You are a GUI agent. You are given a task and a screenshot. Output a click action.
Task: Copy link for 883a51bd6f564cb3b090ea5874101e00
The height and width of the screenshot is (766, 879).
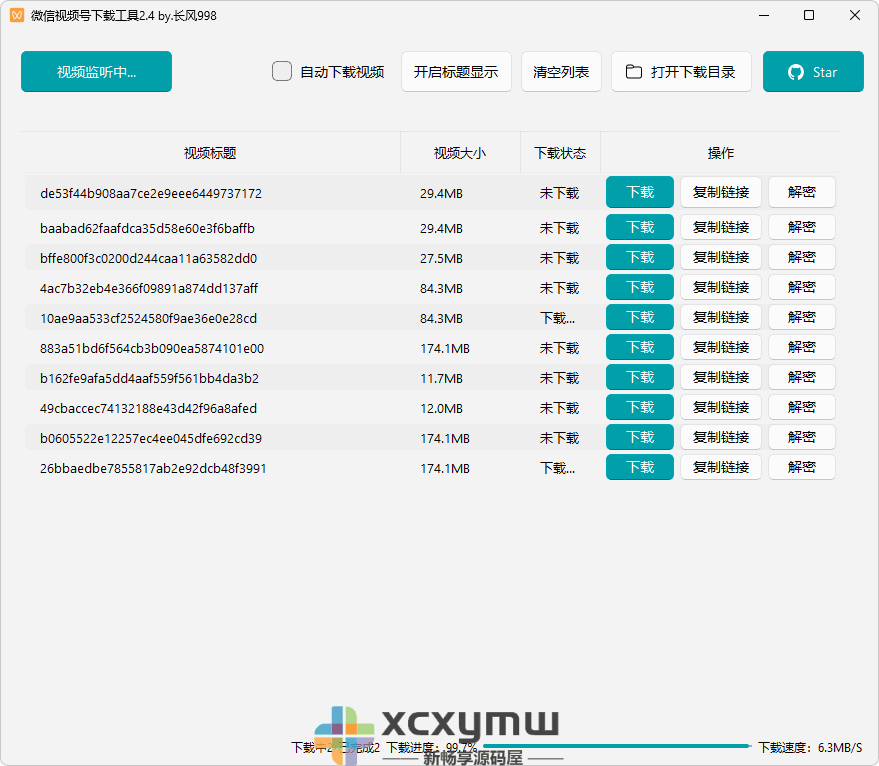click(720, 347)
